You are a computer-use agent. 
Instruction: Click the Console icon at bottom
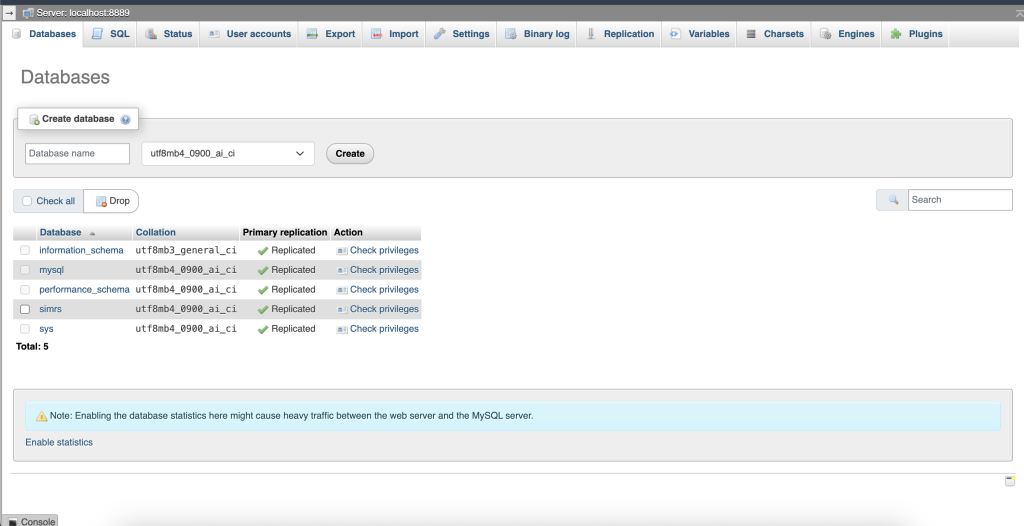13,521
